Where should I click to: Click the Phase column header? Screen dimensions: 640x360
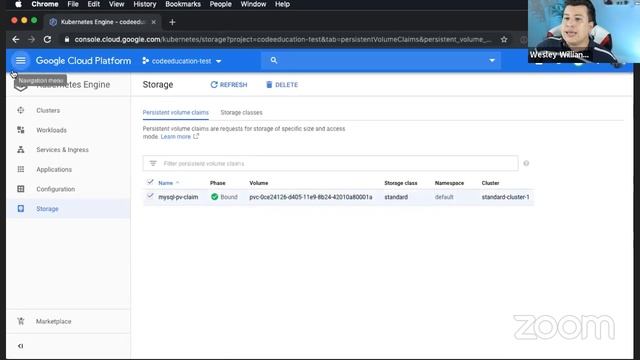(218, 183)
